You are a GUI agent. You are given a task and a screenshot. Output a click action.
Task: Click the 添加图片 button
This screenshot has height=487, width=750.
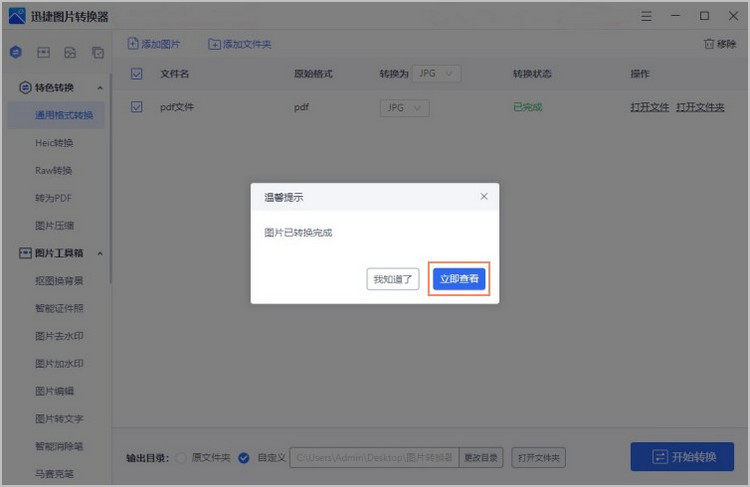(x=154, y=44)
